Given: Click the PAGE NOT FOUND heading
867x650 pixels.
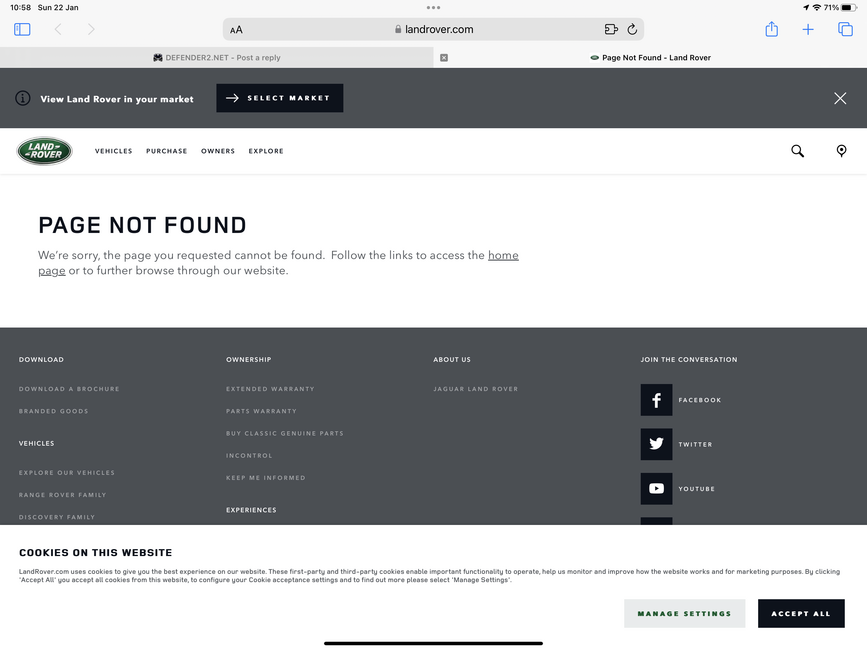Looking at the screenshot, I should coord(142,226).
